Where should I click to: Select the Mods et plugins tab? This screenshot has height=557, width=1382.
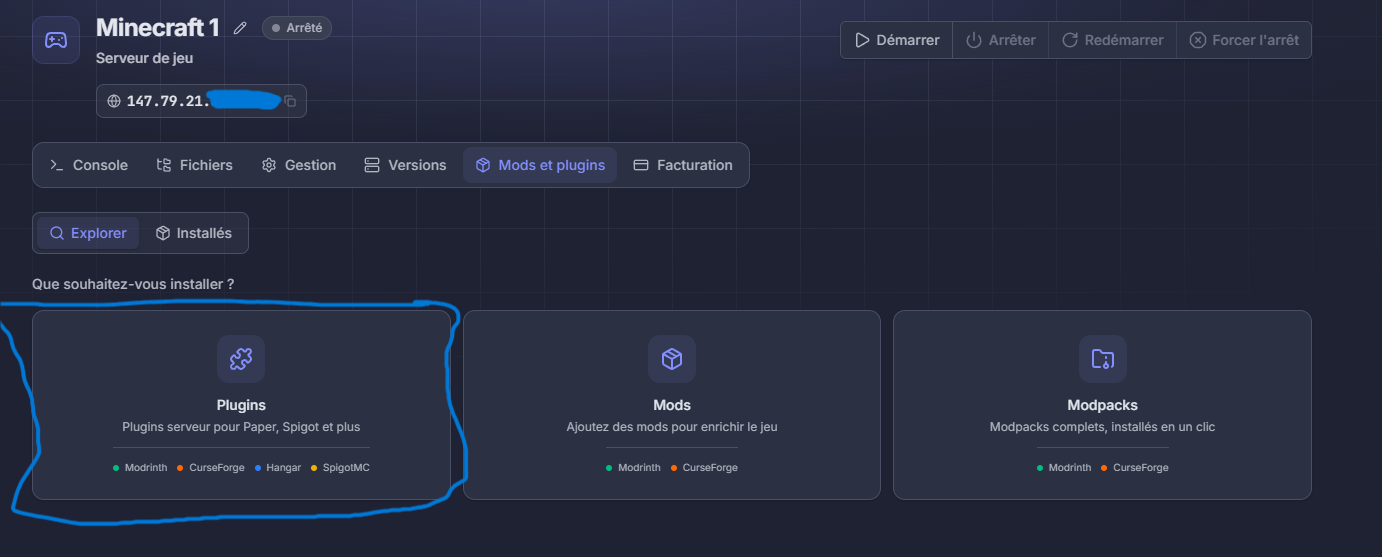point(540,165)
